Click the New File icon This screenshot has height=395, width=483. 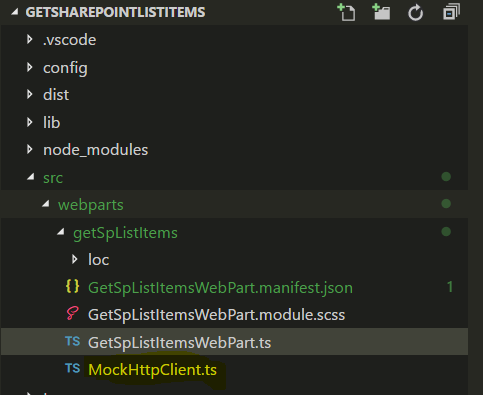346,12
